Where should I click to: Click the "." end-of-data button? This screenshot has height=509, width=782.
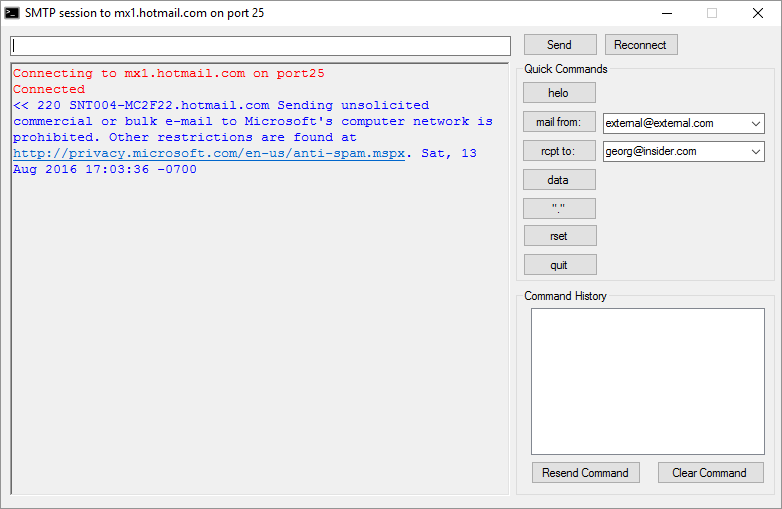pos(559,208)
